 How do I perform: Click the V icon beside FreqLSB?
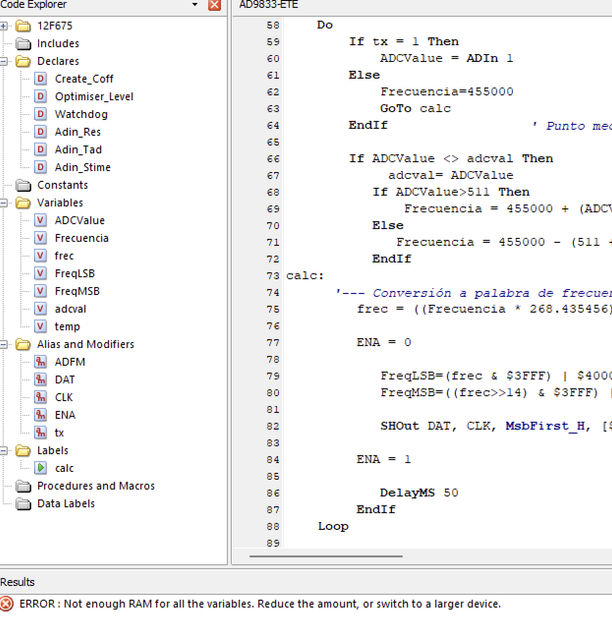point(40,273)
